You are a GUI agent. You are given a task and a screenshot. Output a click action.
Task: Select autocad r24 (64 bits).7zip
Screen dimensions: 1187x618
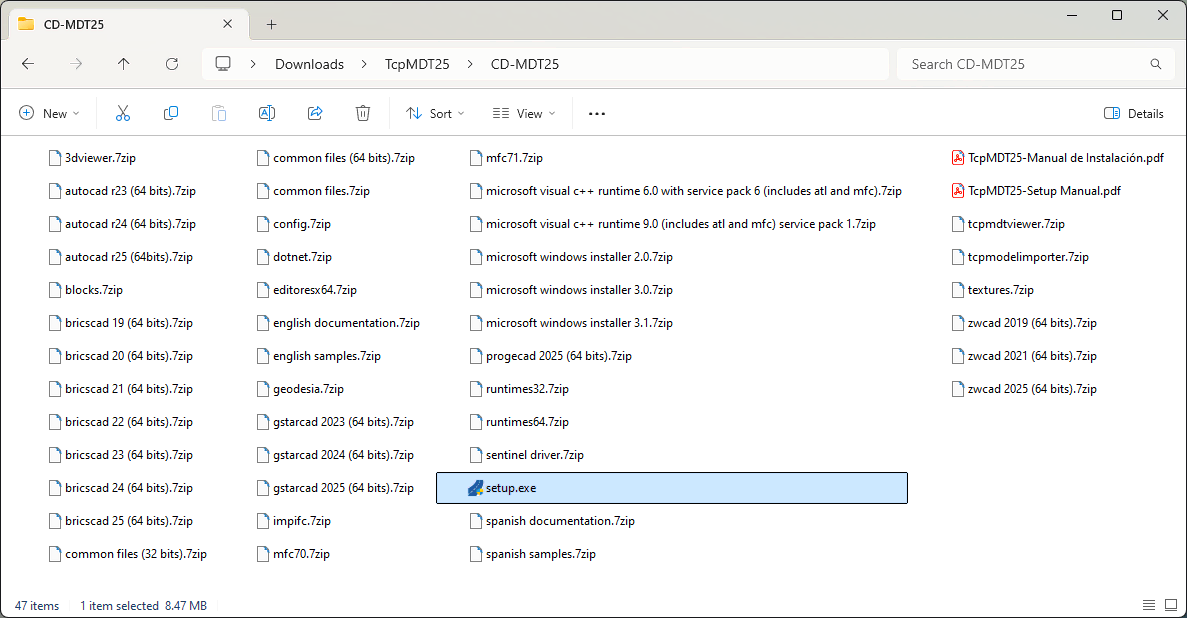[122, 224]
